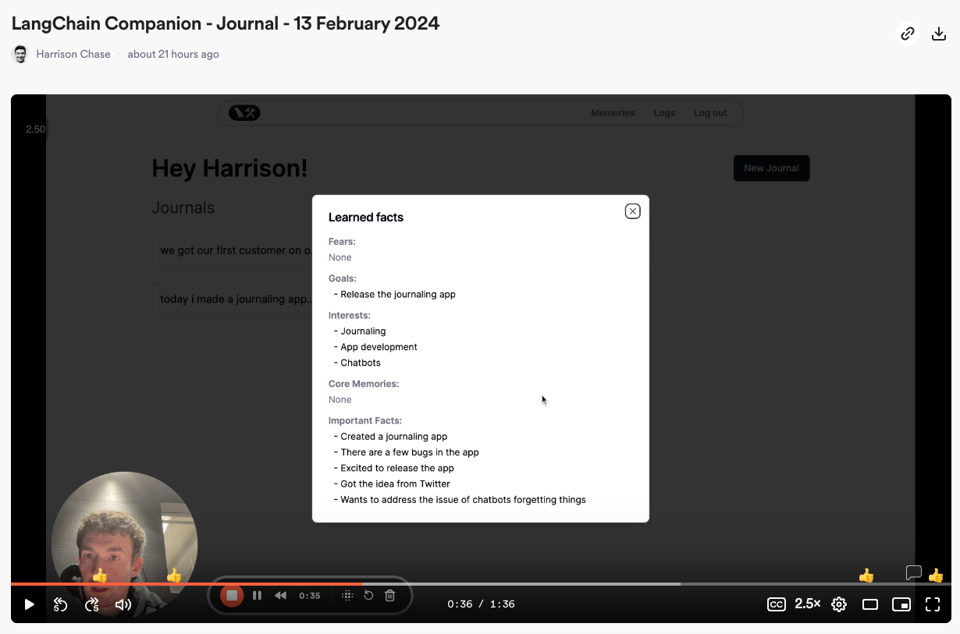Open video settings gear
The image size is (960, 634).
coord(839,604)
